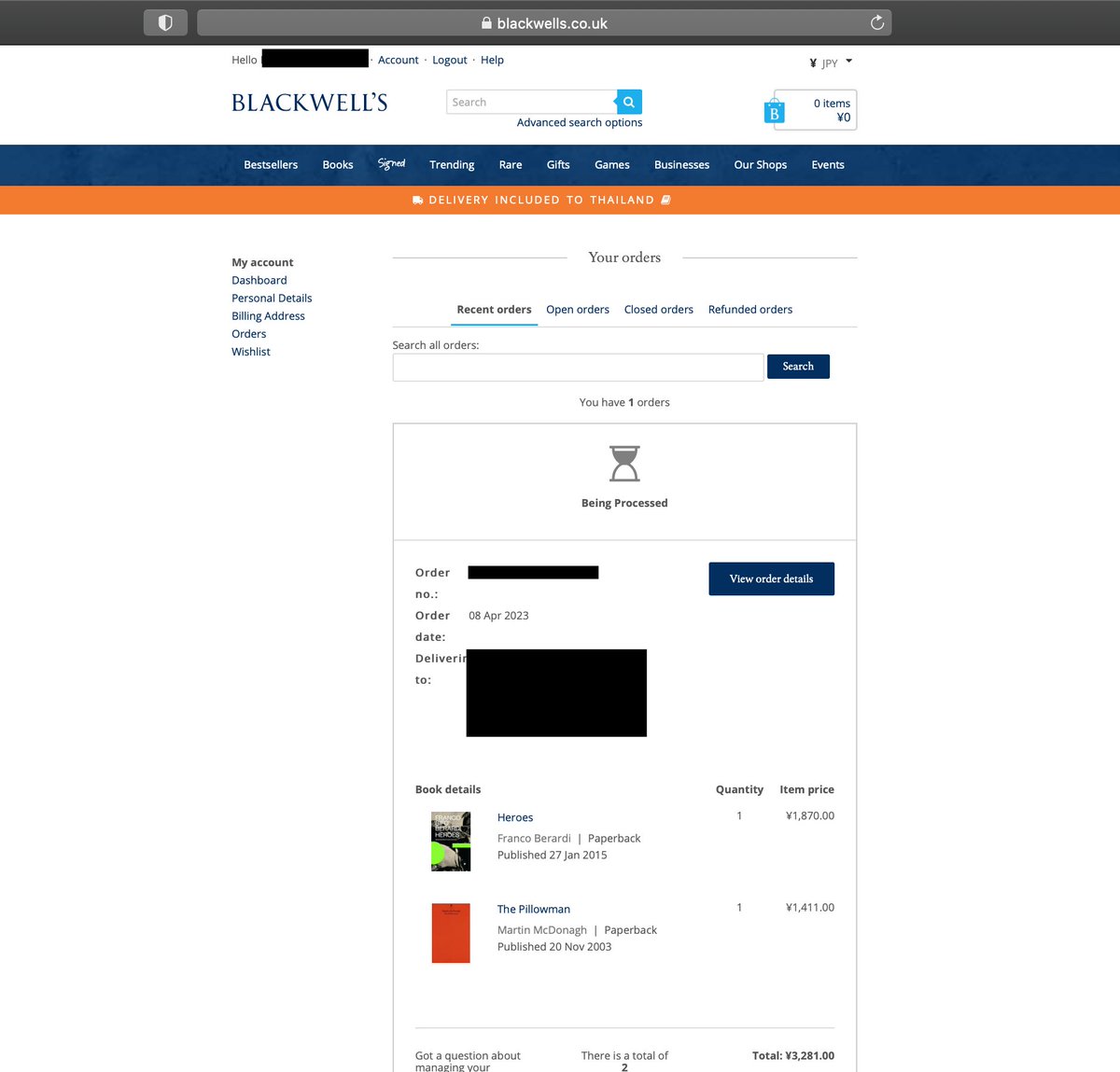Click the hourglass Being Processed icon
1120x1072 pixels.
coord(624,464)
